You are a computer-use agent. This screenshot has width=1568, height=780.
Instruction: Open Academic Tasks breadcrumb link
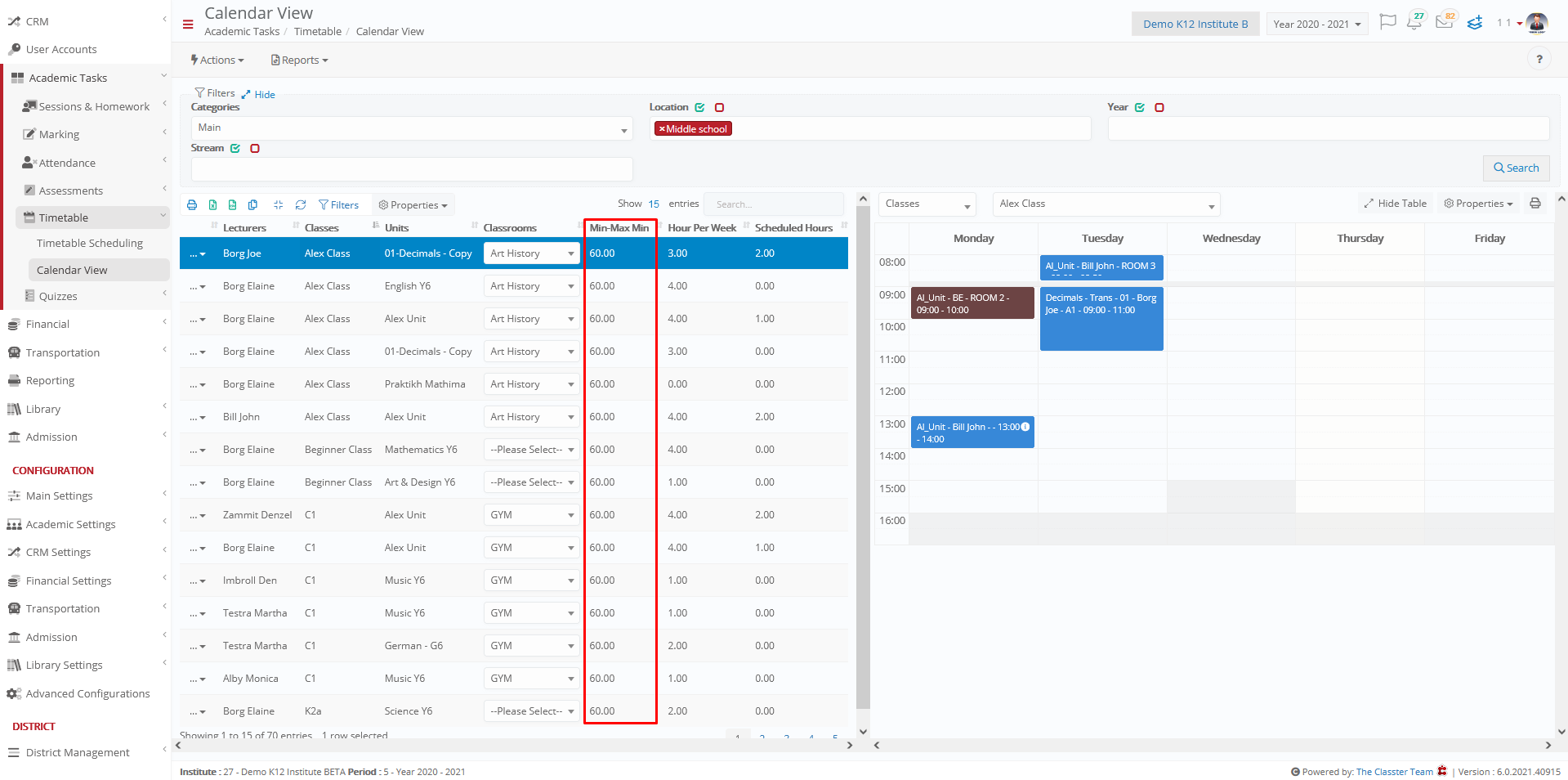pos(242,32)
